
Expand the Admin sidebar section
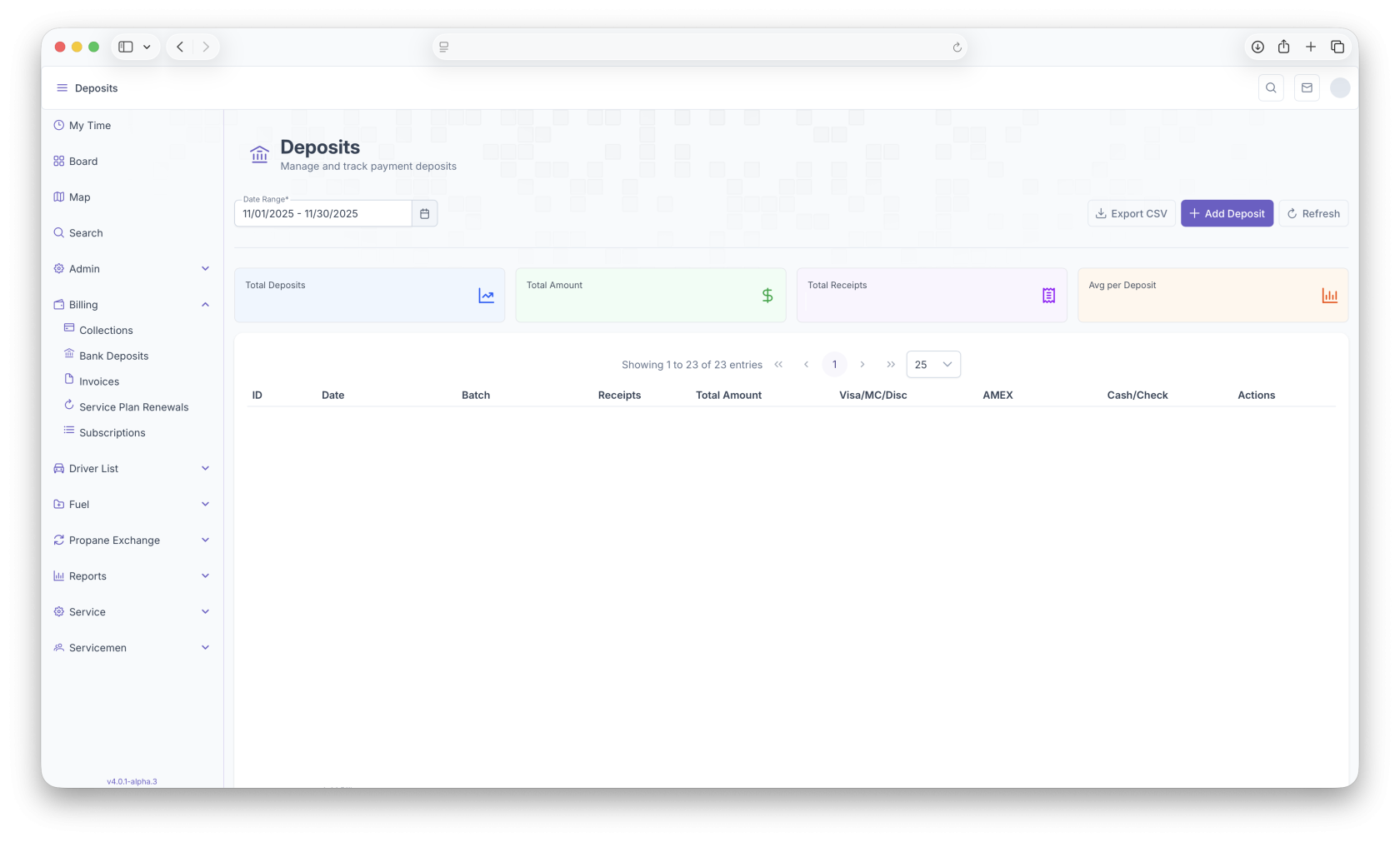click(x=205, y=269)
